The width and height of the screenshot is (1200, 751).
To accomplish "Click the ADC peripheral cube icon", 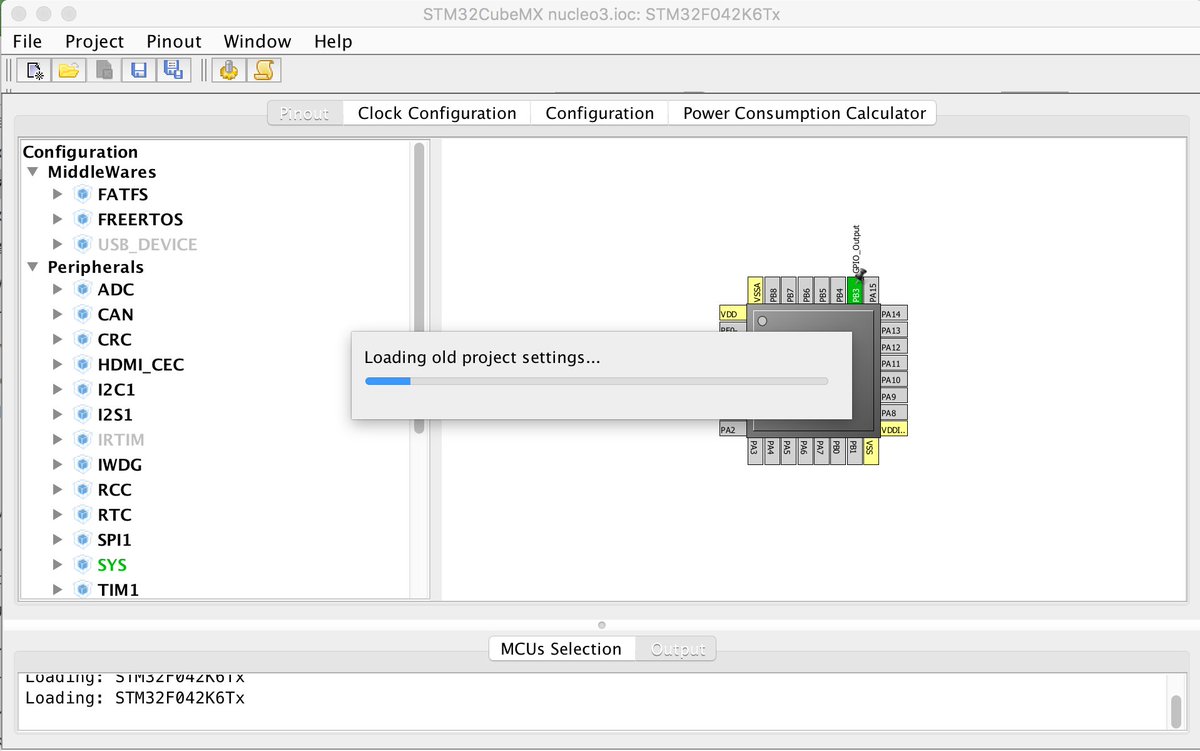I will [83, 289].
